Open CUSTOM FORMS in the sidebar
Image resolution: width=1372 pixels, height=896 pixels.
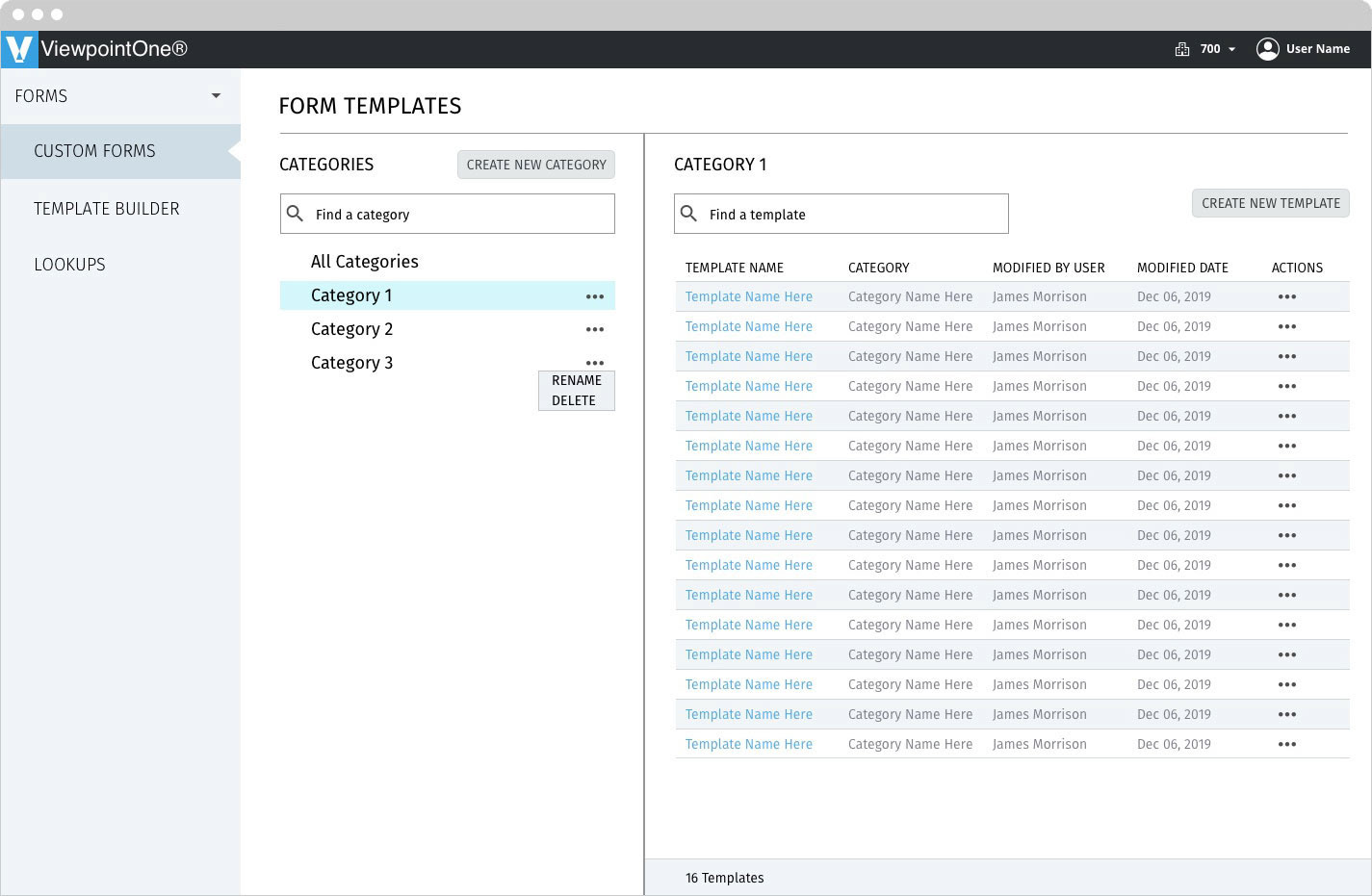click(120, 151)
